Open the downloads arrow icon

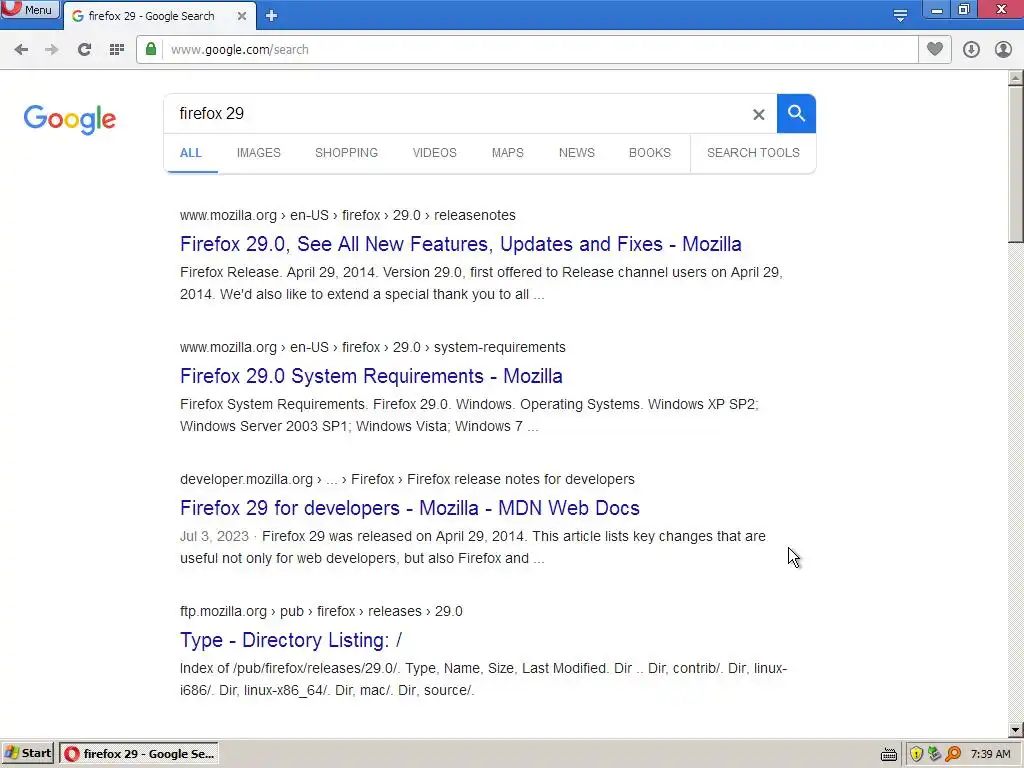click(971, 50)
